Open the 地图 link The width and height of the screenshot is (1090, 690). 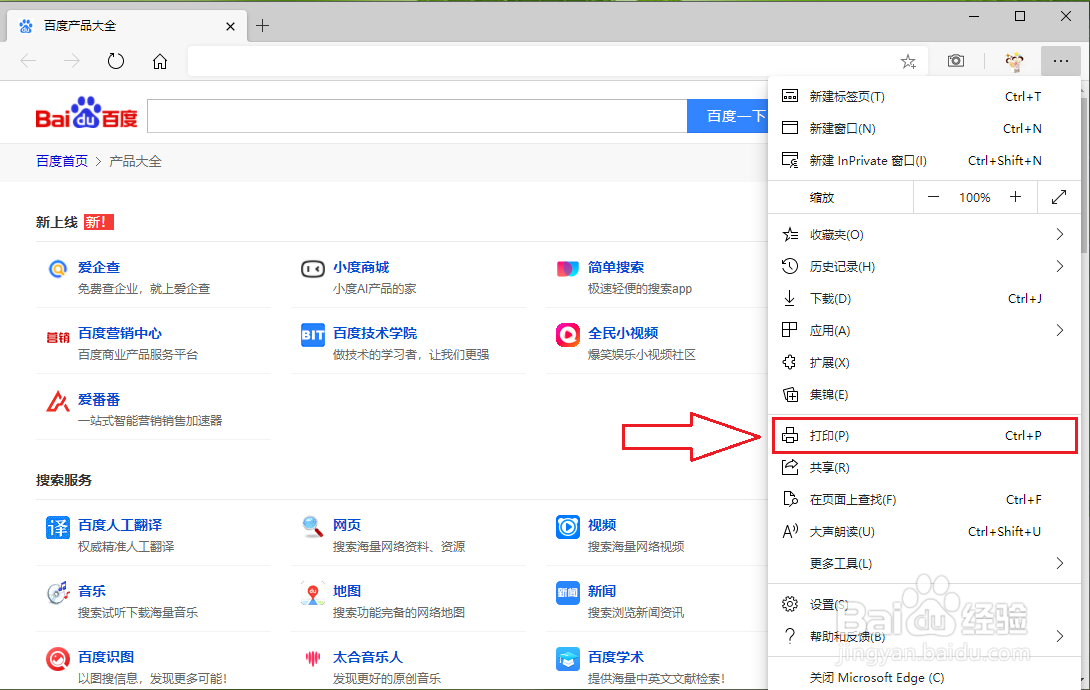[347, 591]
